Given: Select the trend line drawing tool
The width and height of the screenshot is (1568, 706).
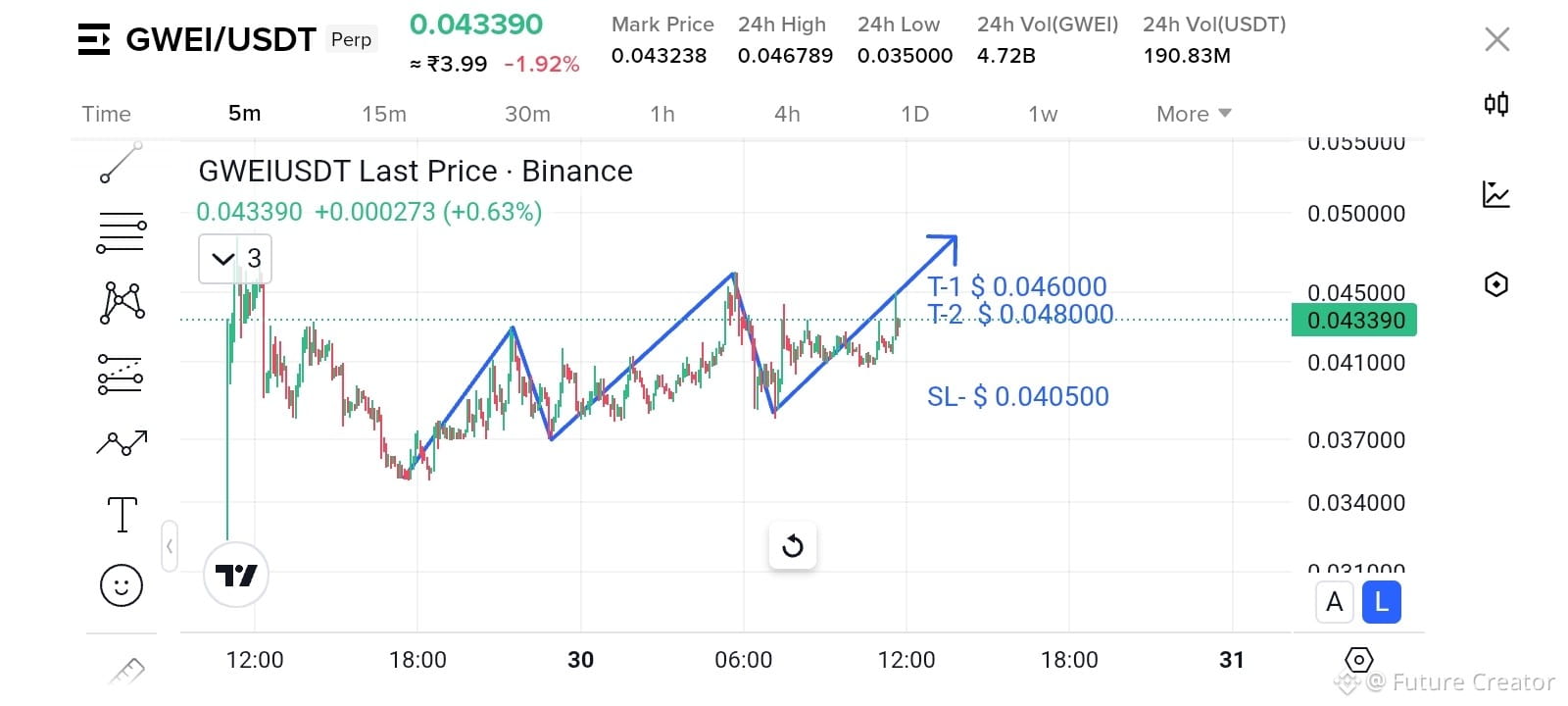Looking at the screenshot, I should tap(122, 163).
